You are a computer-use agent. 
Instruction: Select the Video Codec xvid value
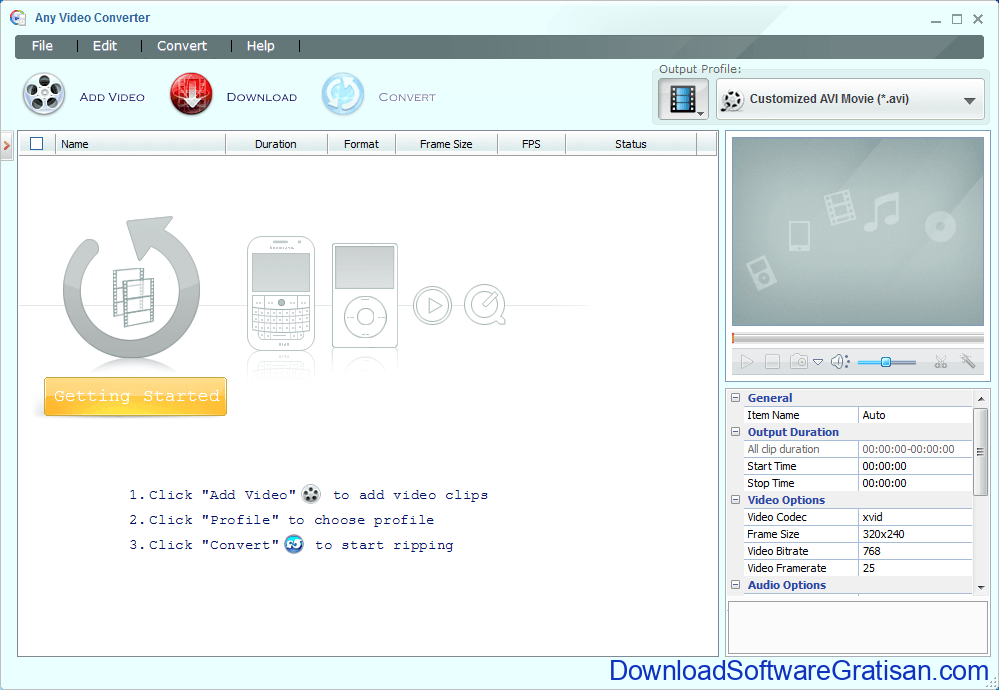915,517
